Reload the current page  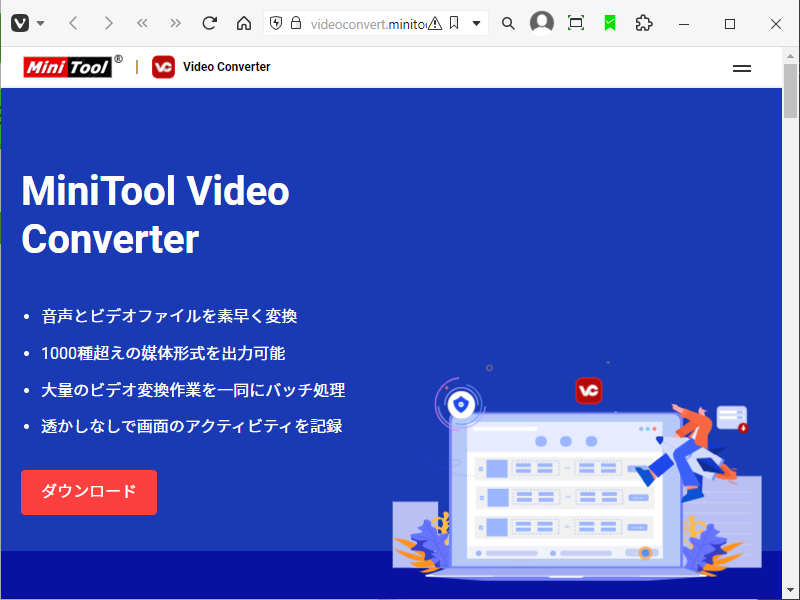coord(210,23)
